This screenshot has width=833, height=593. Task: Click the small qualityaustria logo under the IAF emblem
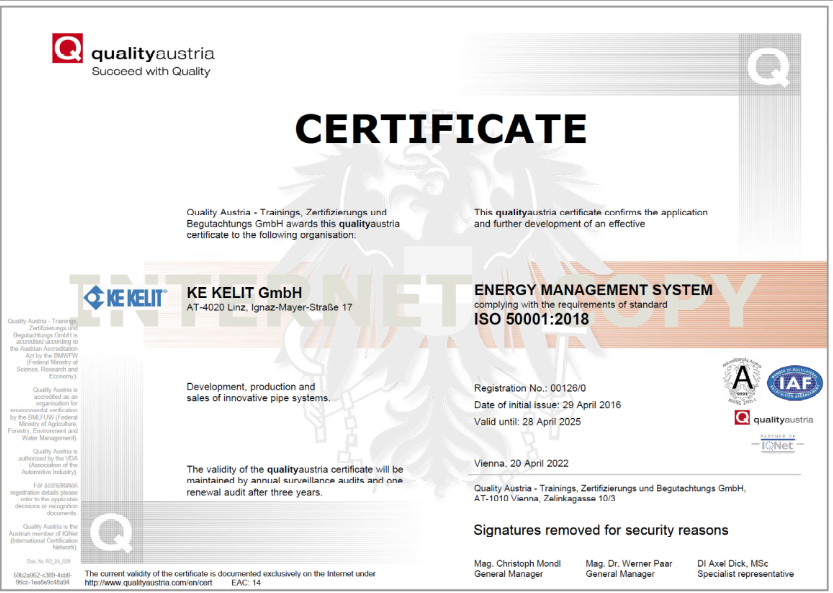click(x=774, y=419)
